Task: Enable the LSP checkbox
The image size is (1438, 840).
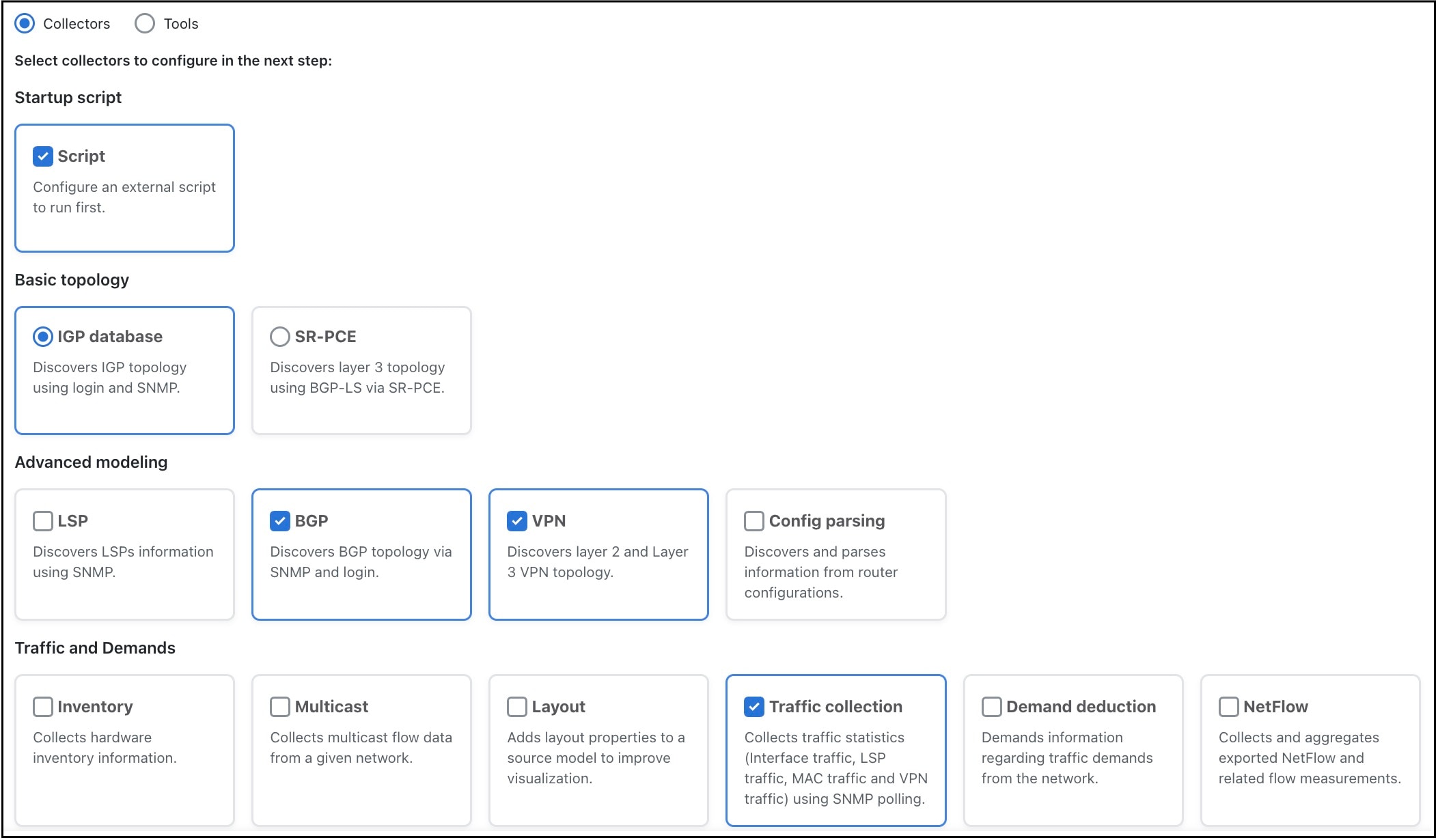Action: pos(42,521)
